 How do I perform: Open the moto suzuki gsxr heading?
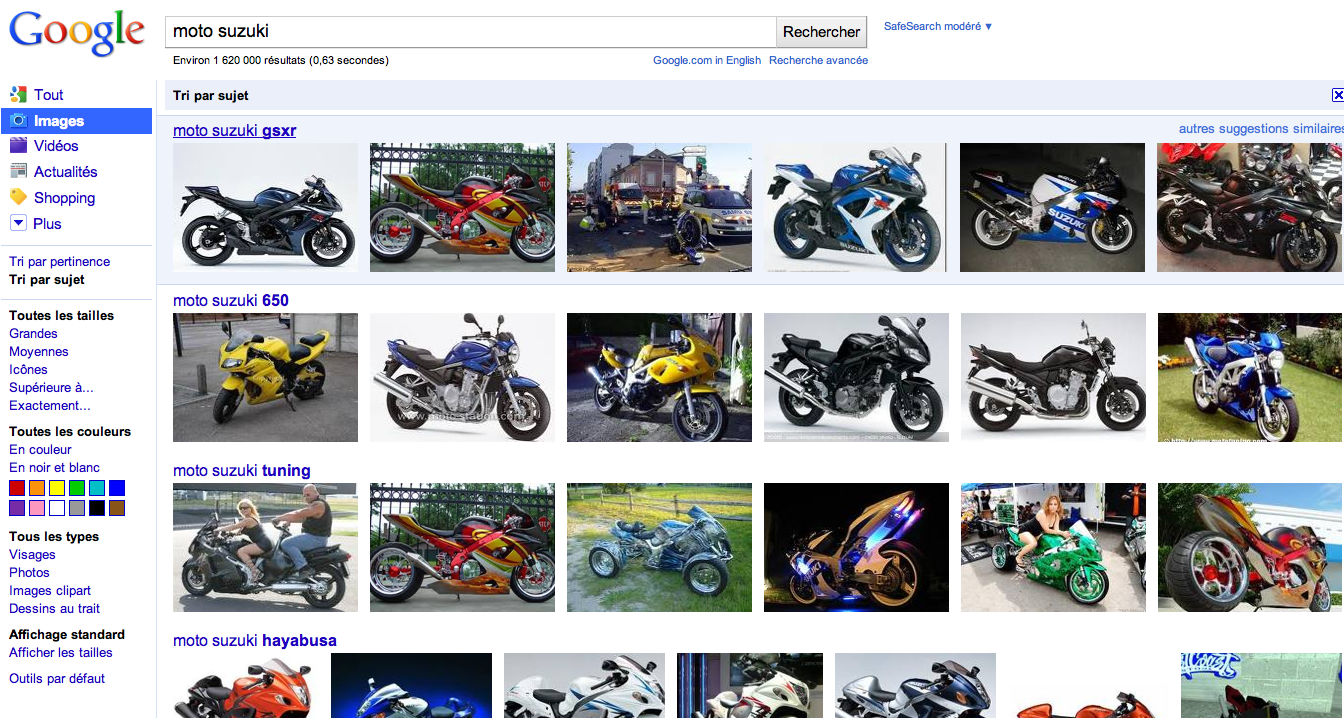[235, 131]
